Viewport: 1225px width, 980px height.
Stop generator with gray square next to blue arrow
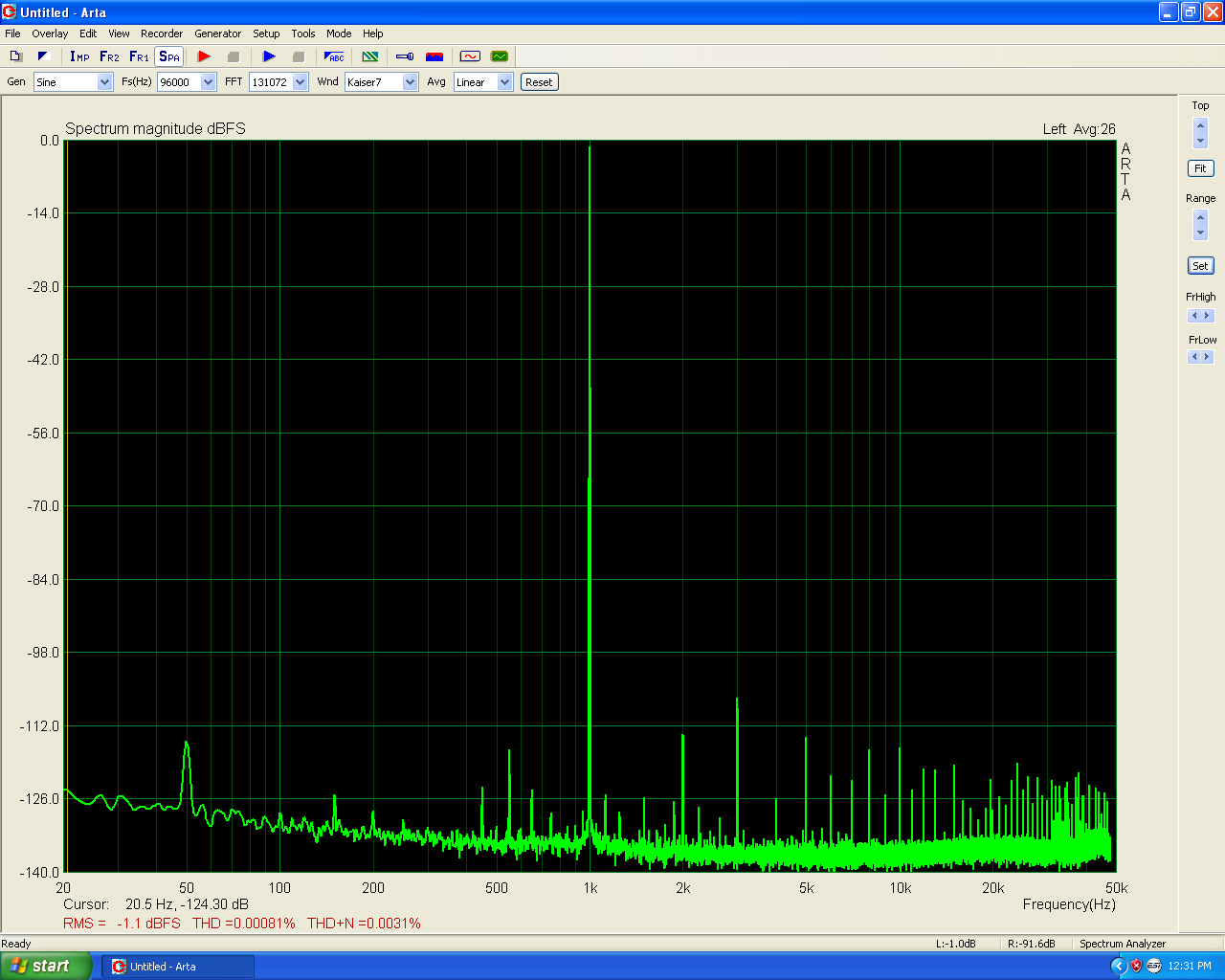298,56
